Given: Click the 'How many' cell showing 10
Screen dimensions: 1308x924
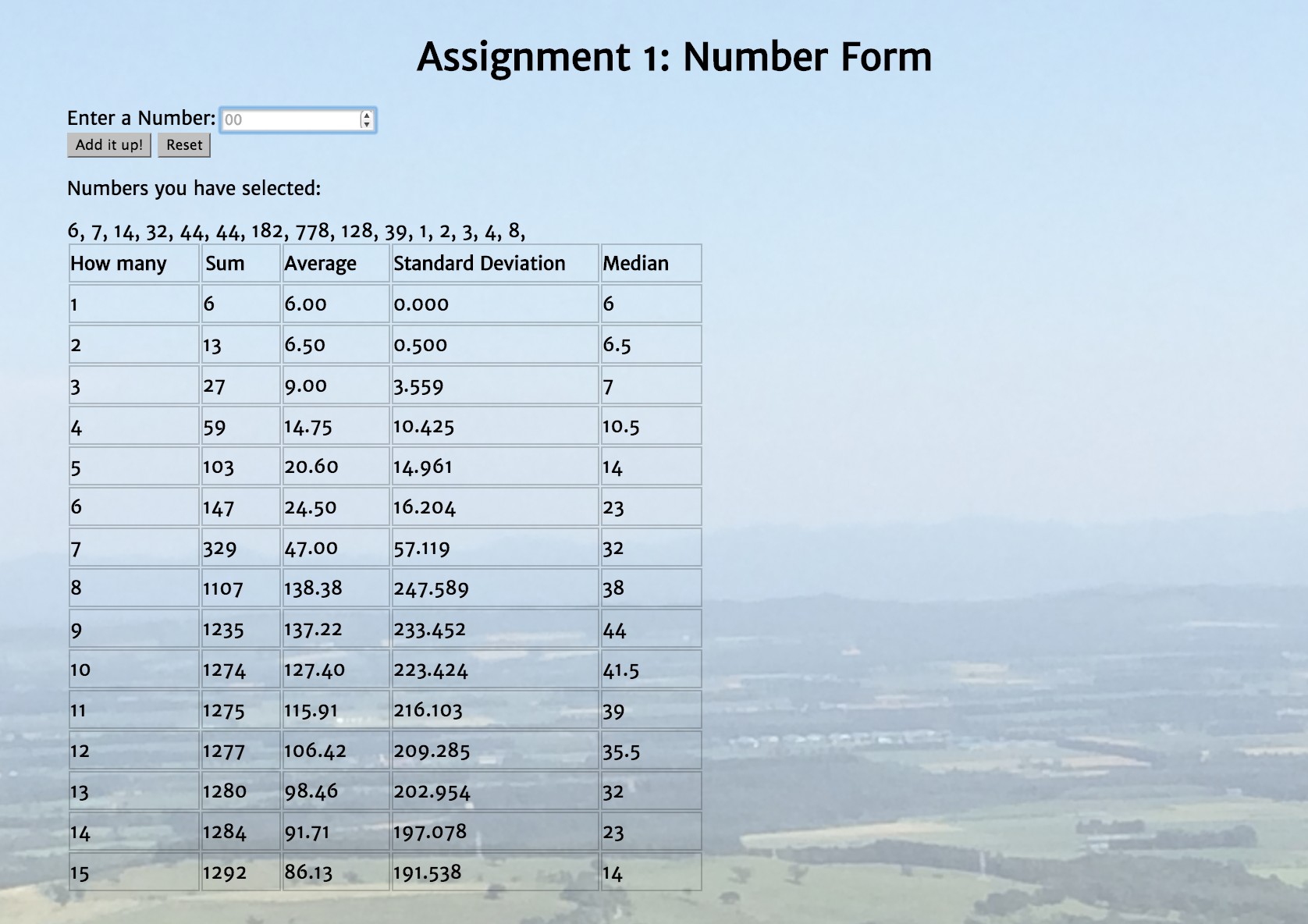Looking at the screenshot, I should 134,669.
